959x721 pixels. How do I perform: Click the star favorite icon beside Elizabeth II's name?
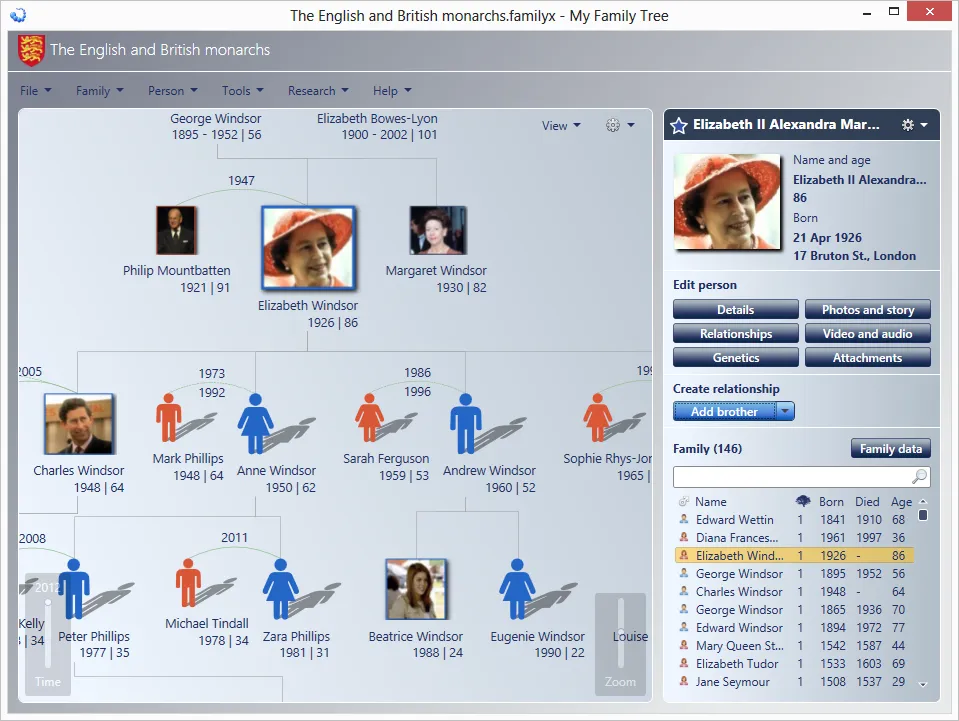[x=680, y=124]
